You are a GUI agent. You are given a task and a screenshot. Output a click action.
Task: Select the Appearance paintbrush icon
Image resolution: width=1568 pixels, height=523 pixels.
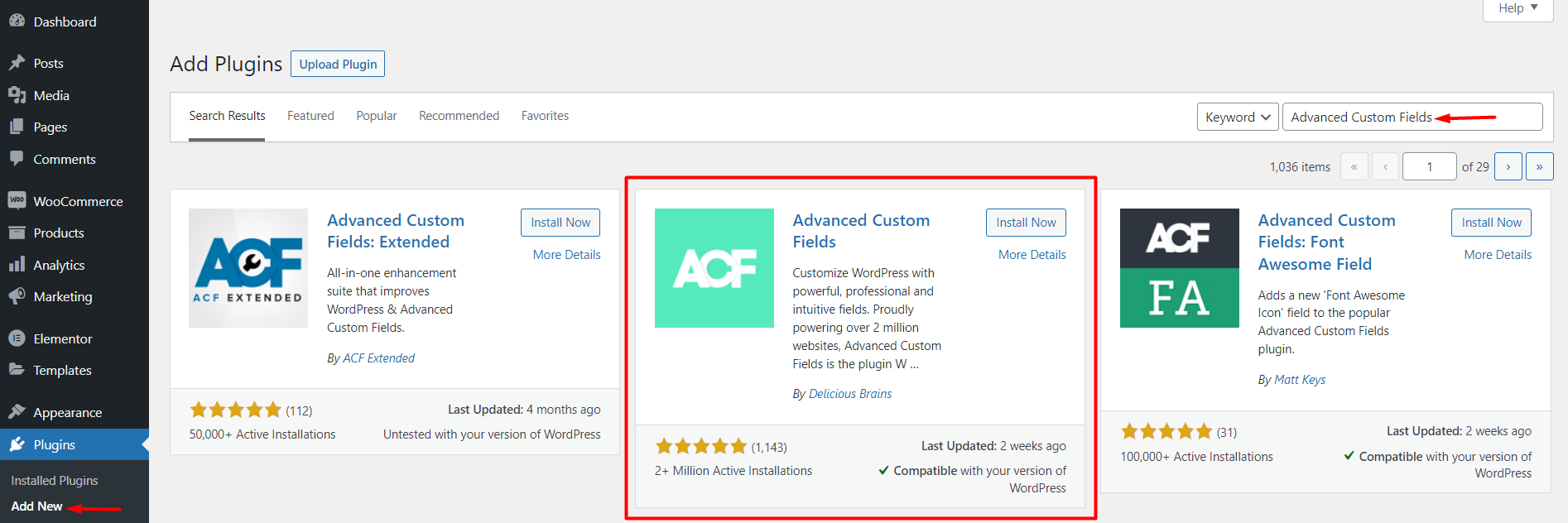tap(19, 411)
